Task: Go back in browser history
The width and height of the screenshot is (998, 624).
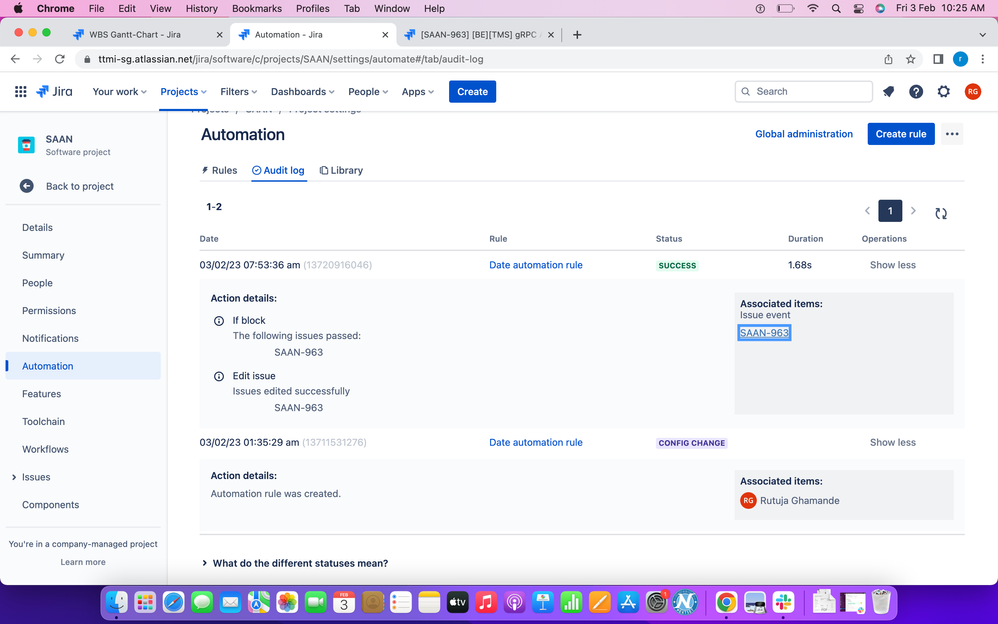Action: point(15,59)
